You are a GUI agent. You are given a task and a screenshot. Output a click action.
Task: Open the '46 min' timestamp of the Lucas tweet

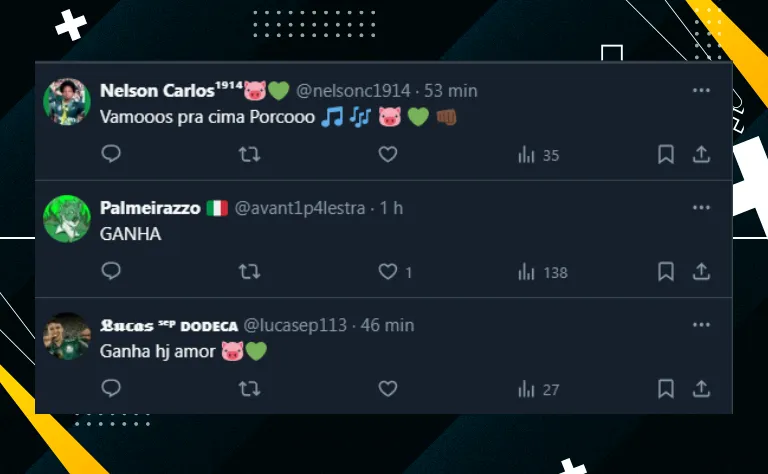click(x=387, y=325)
